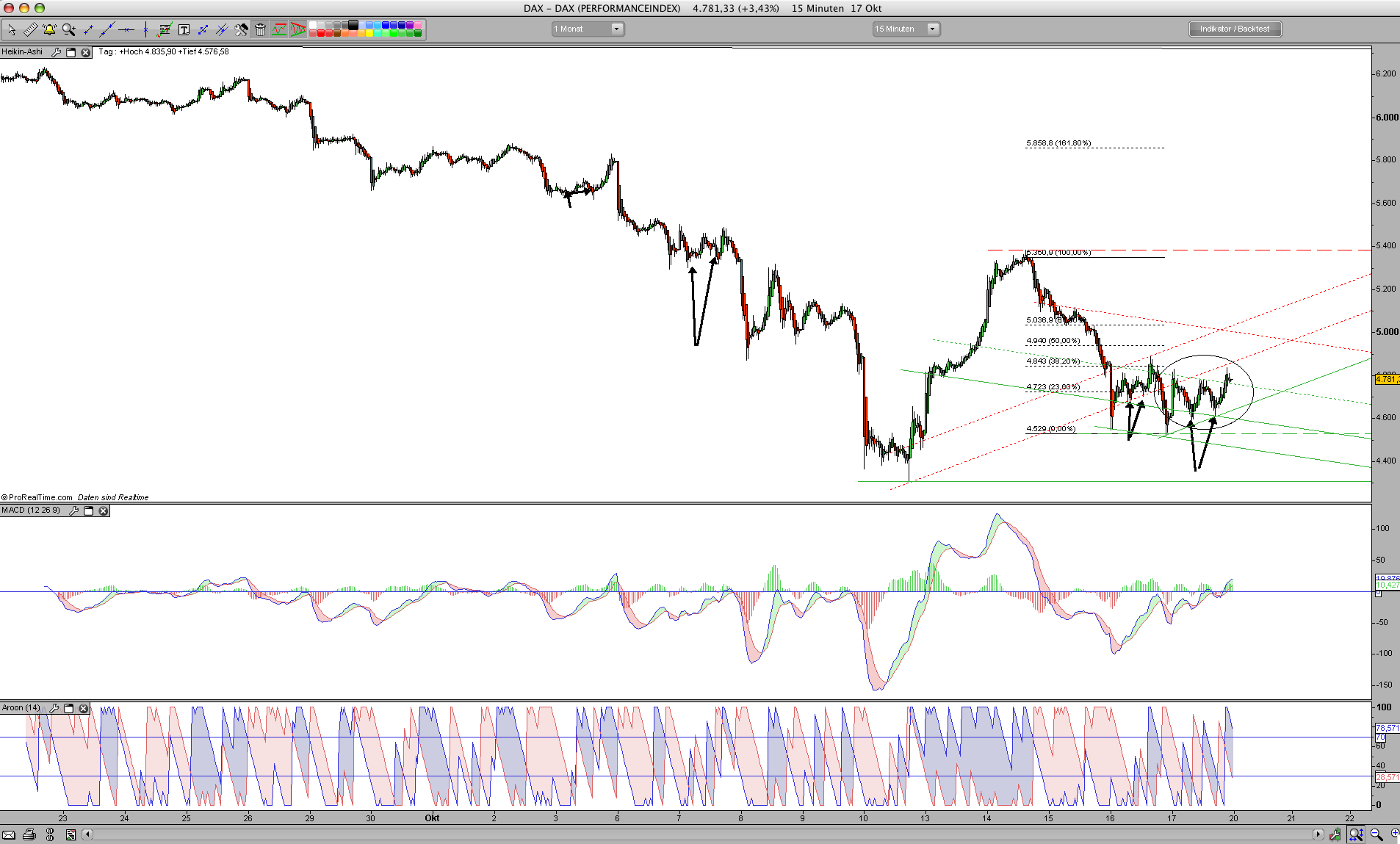Click the highlighted bottom-right zoom icon
Screen dimensions: 1400x844
pyautogui.click(x=1356, y=834)
